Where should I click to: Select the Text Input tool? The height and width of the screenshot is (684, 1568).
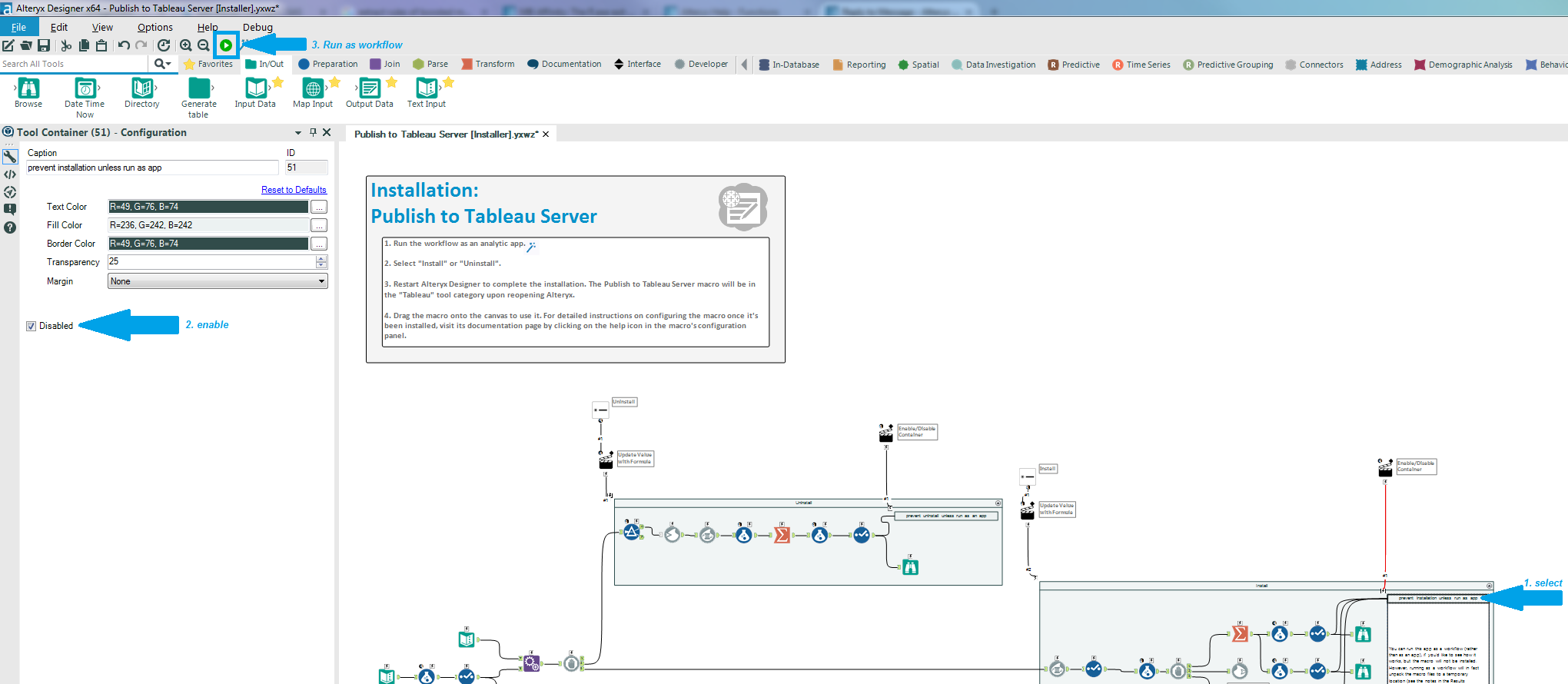[x=427, y=94]
